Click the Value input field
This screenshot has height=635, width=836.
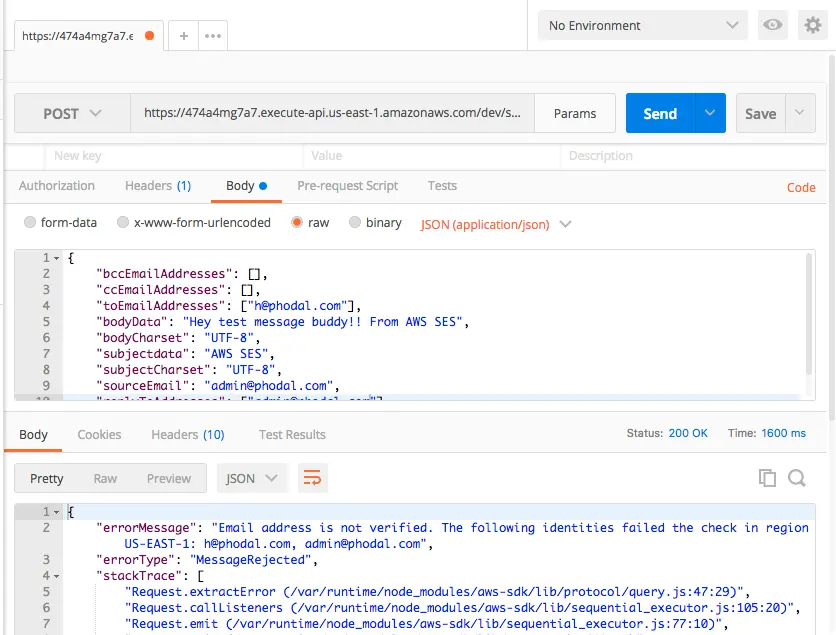click(x=432, y=156)
